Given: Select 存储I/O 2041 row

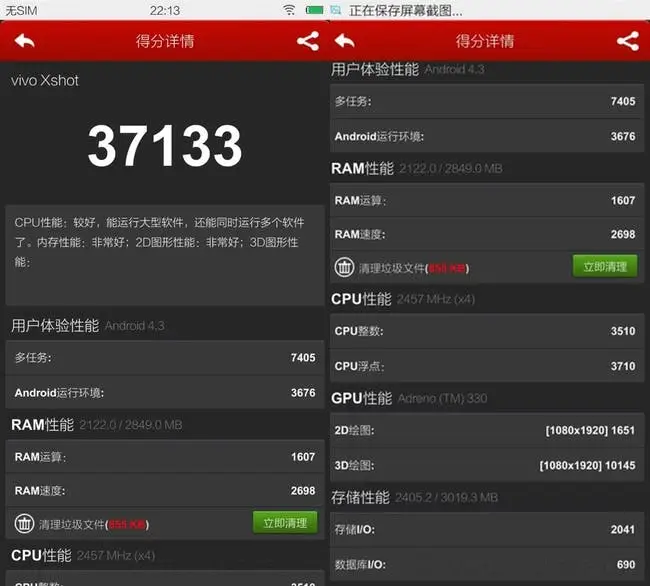Looking at the screenshot, I should (487, 529).
